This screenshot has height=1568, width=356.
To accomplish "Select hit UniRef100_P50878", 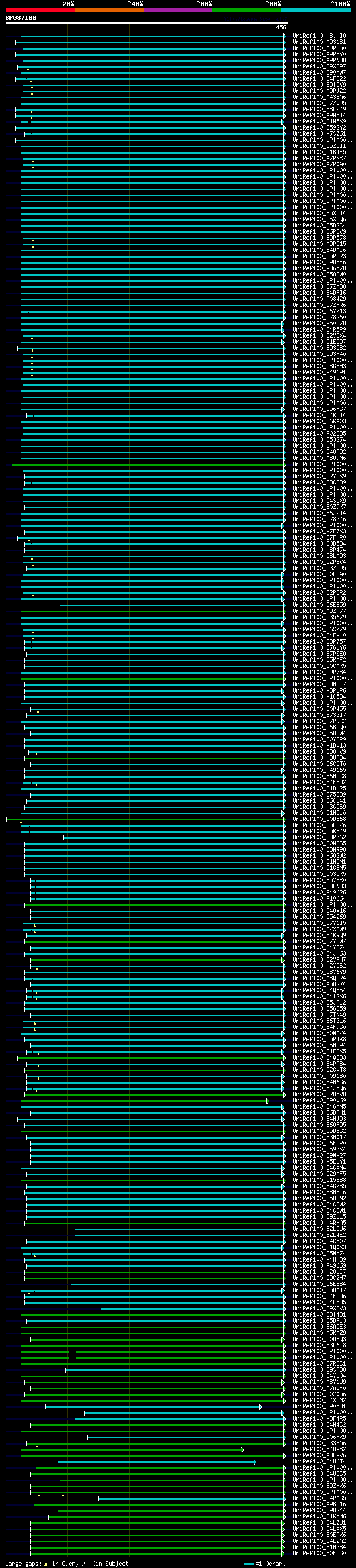I will [319, 323].
